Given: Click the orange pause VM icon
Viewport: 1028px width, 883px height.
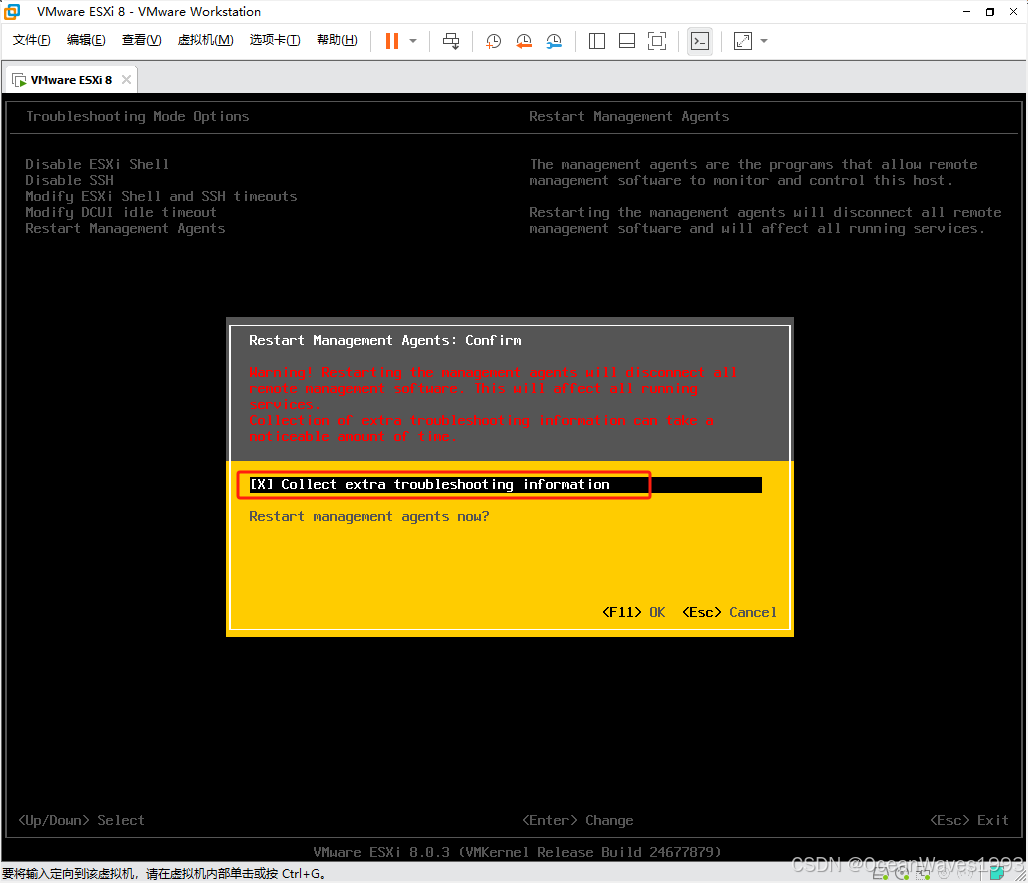Looking at the screenshot, I should pos(392,41).
